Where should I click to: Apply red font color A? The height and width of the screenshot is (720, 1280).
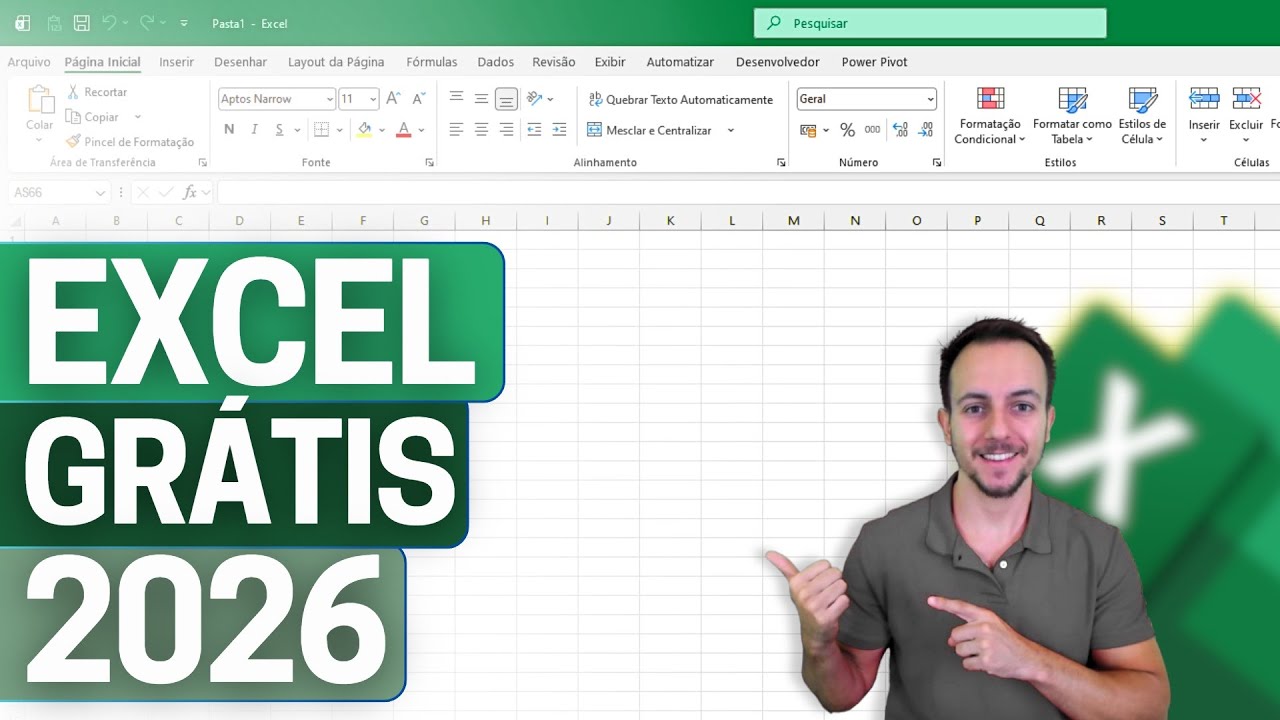tap(404, 130)
